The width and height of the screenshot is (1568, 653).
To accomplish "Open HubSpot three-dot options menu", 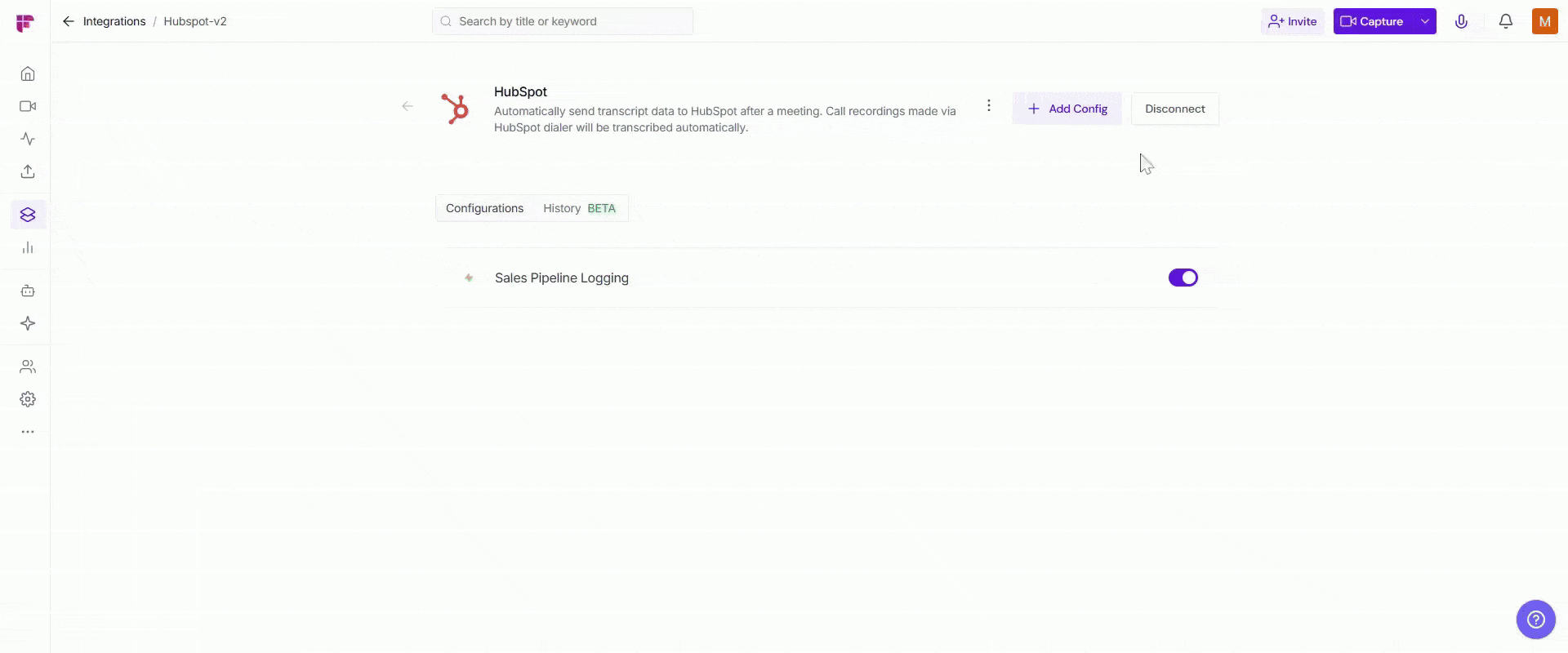I will point(988,106).
